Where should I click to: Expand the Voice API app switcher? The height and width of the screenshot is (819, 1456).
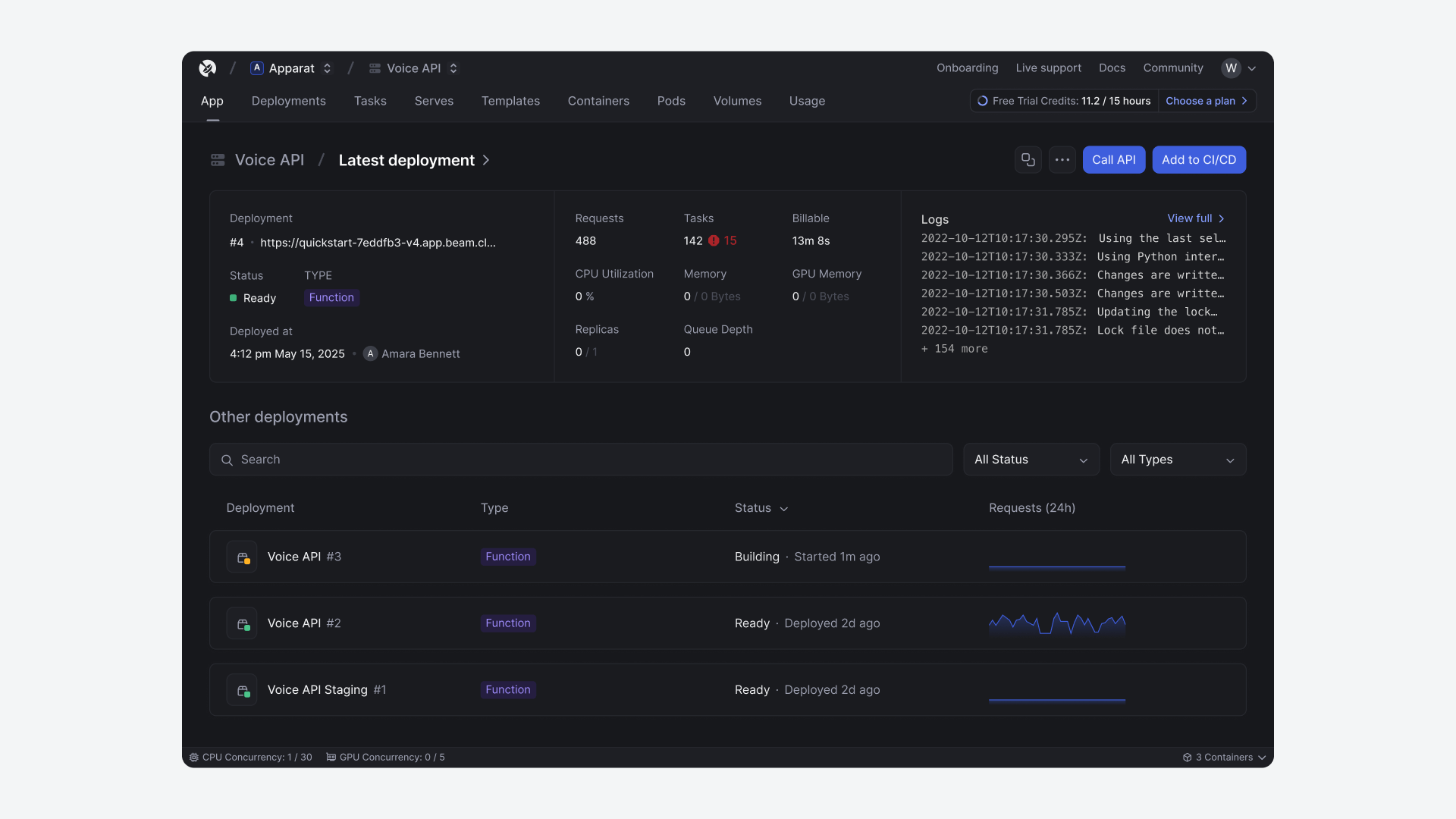pos(453,68)
